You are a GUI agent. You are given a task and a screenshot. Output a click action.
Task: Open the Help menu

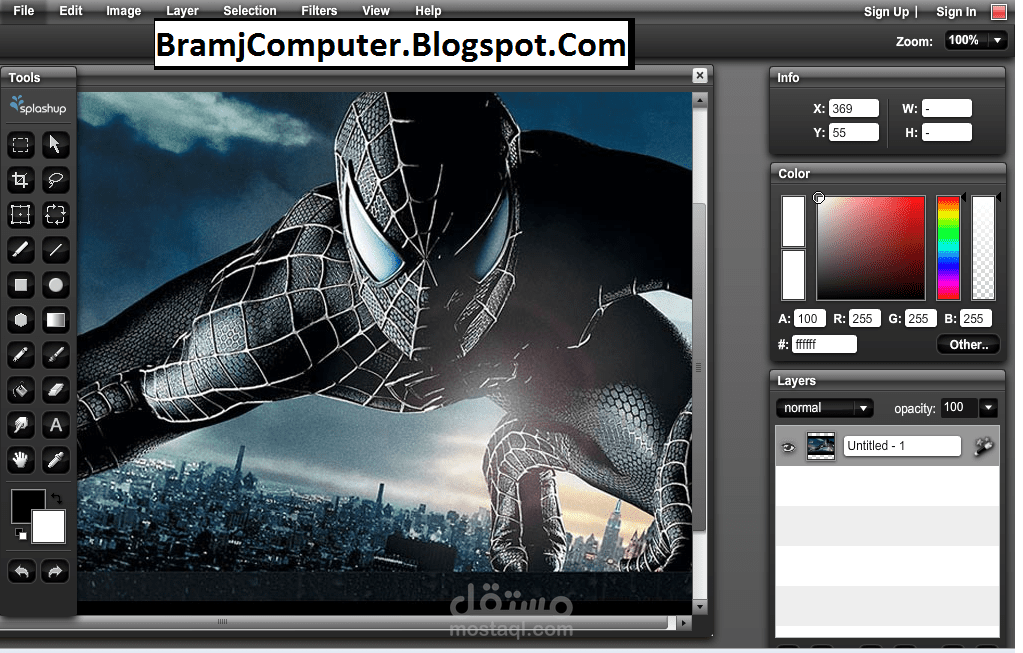coord(428,11)
